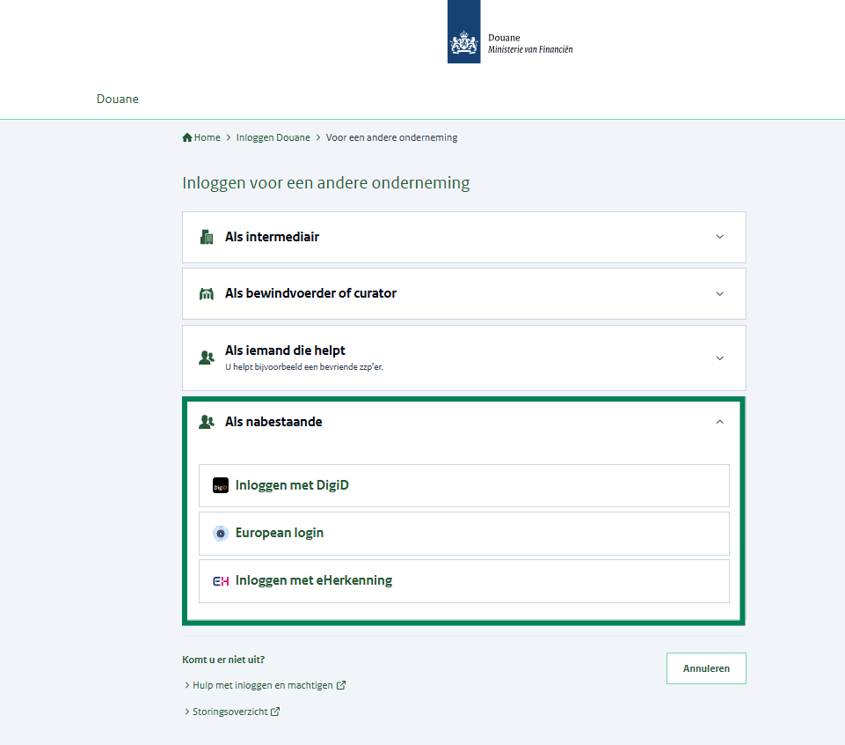Choose Inloggen met eHerkenning

[x=464, y=581]
